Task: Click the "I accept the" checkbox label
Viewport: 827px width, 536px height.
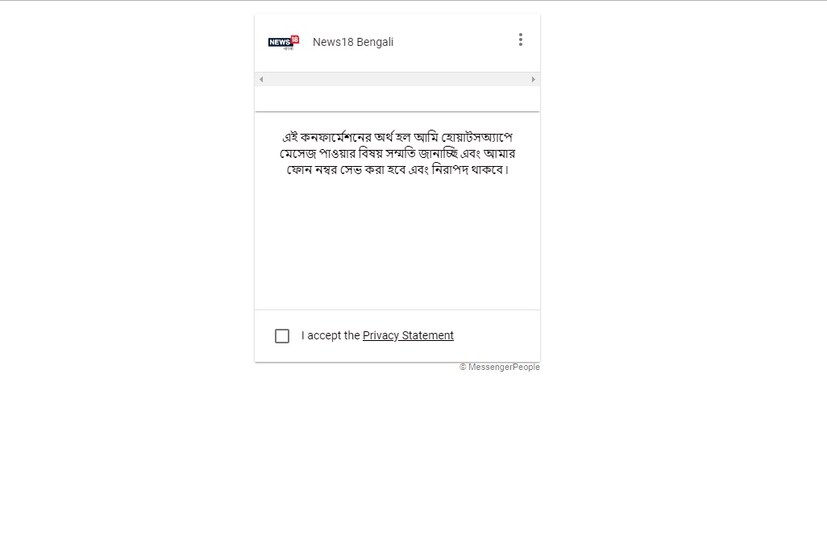Action: (330, 336)
